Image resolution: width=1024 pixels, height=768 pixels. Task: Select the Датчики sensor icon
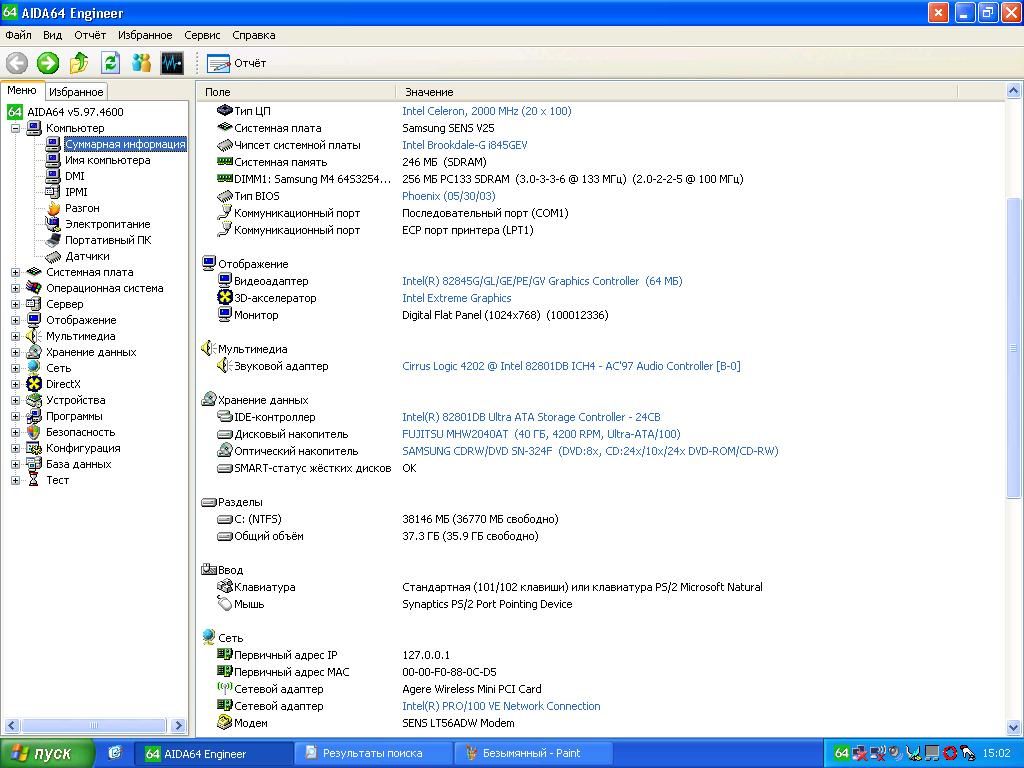(x=53, y=257)
